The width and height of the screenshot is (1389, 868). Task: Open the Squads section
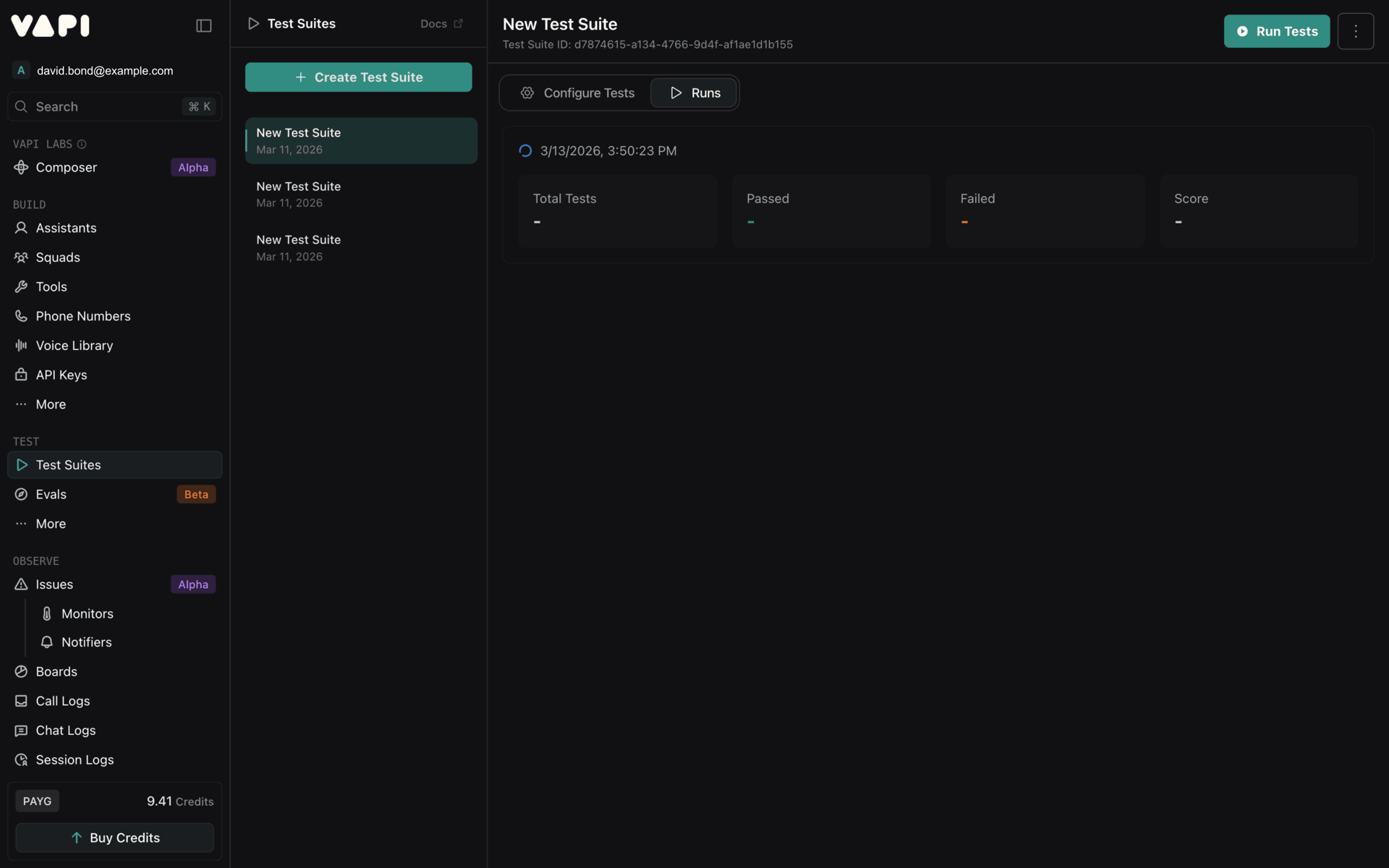pos(114,258)
